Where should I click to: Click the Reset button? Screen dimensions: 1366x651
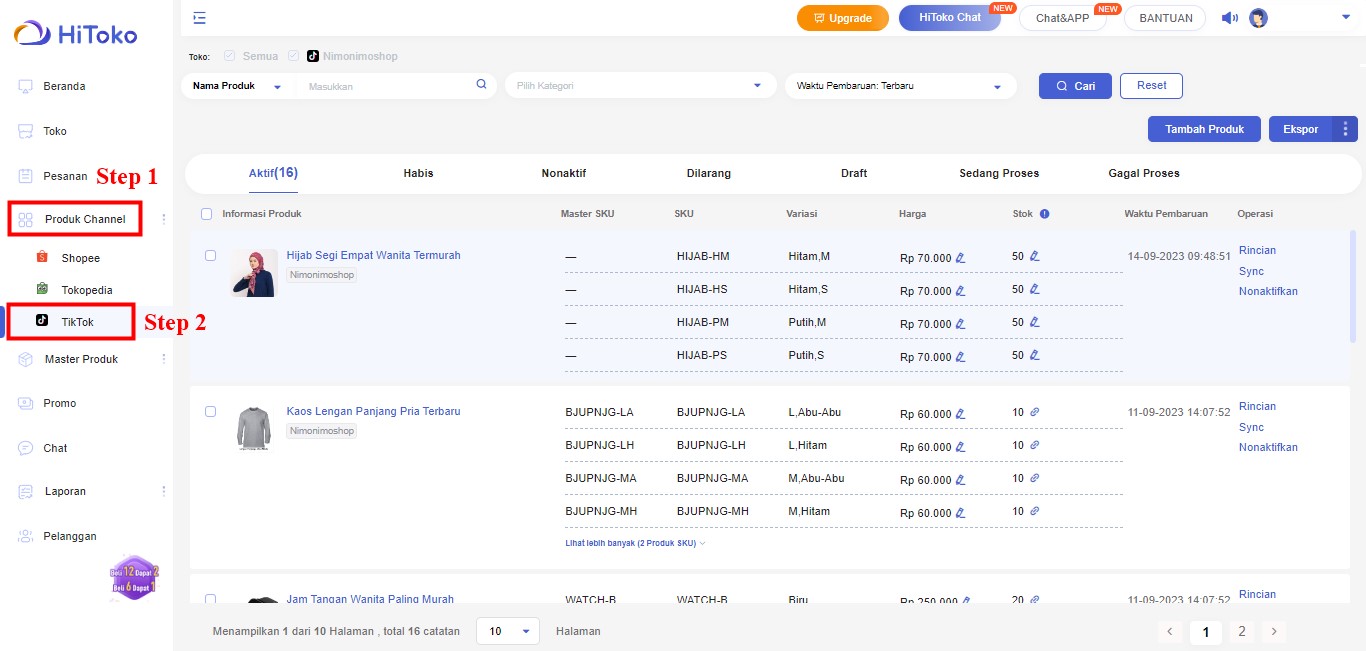pos(1151,86)
